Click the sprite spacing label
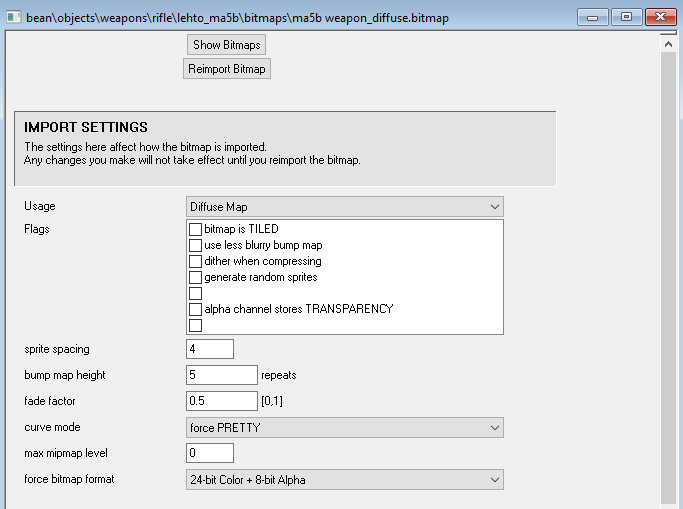Viewport: 683px width, 509px height. tap(57, 349)
